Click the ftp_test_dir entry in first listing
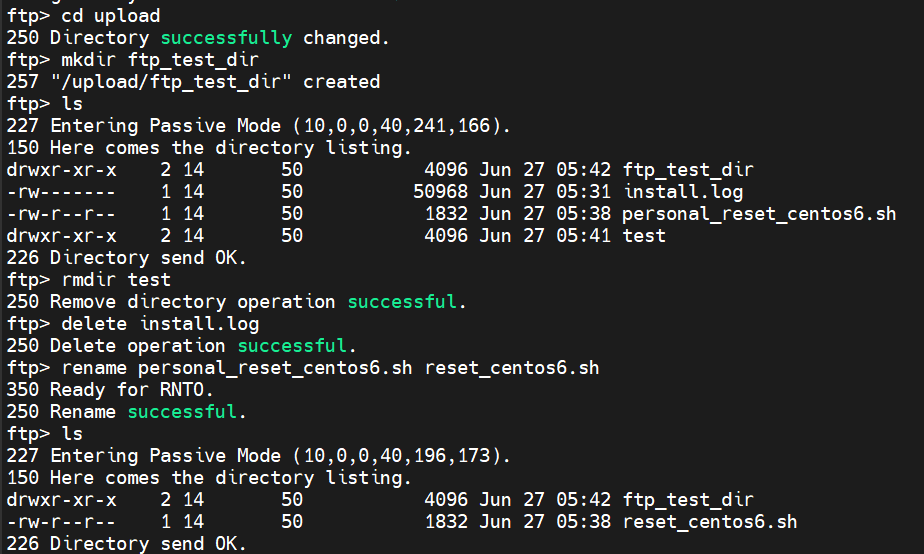This screenshot has width=924, height=554. click(x=688, y=170)
